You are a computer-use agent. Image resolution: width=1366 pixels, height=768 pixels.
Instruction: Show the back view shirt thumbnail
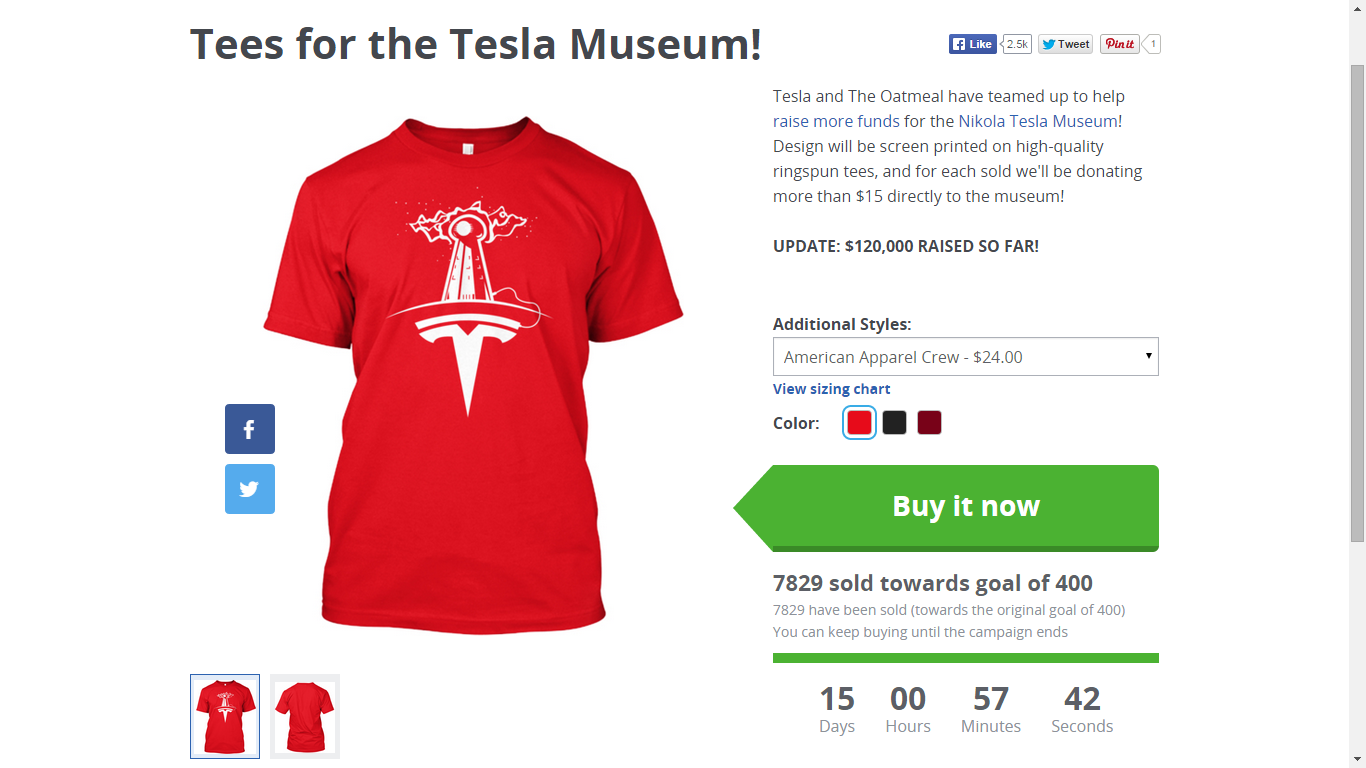[x=305, y=716]
